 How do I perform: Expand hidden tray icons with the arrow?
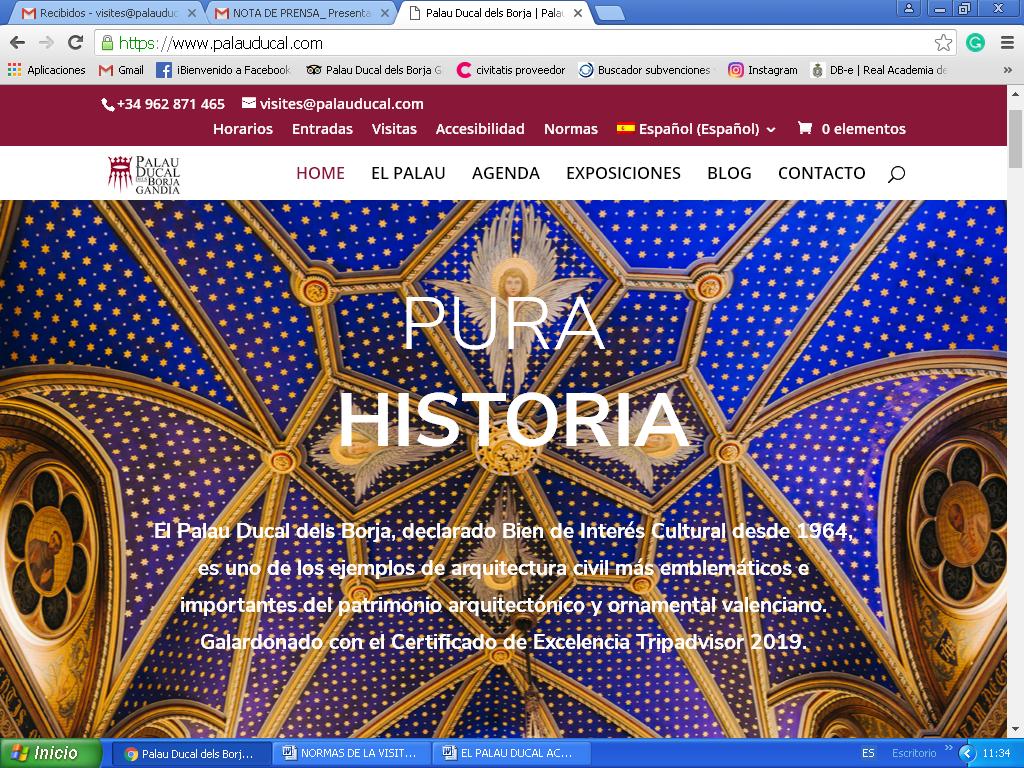point(967,754)
